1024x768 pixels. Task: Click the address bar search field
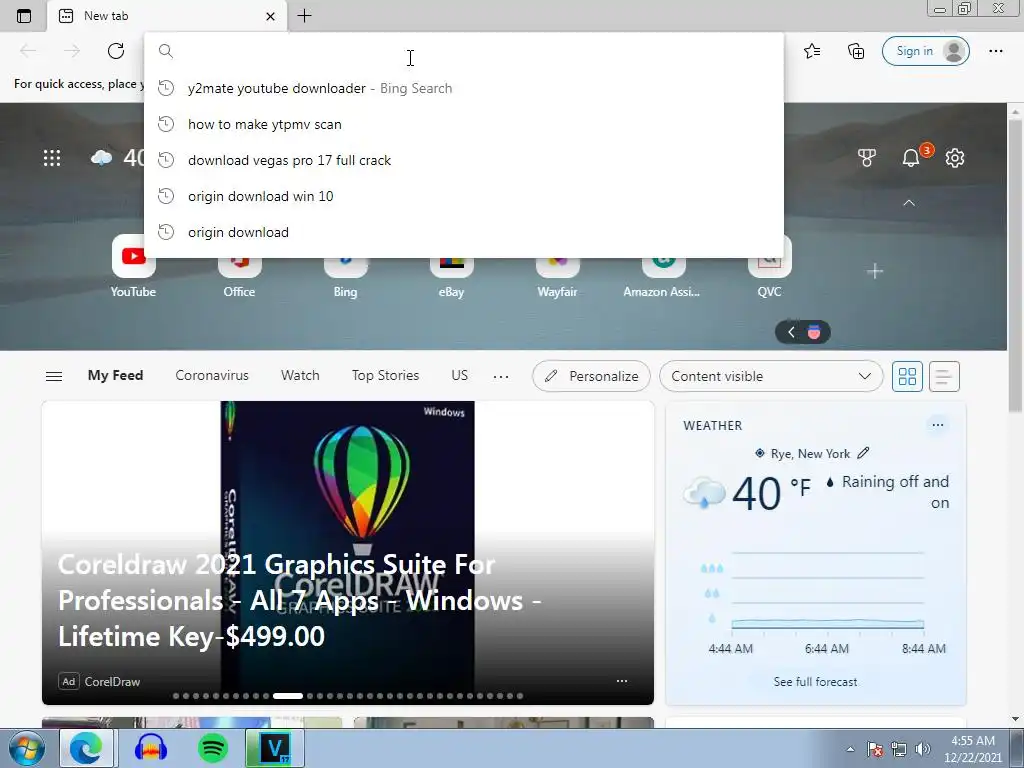point(464,51)
